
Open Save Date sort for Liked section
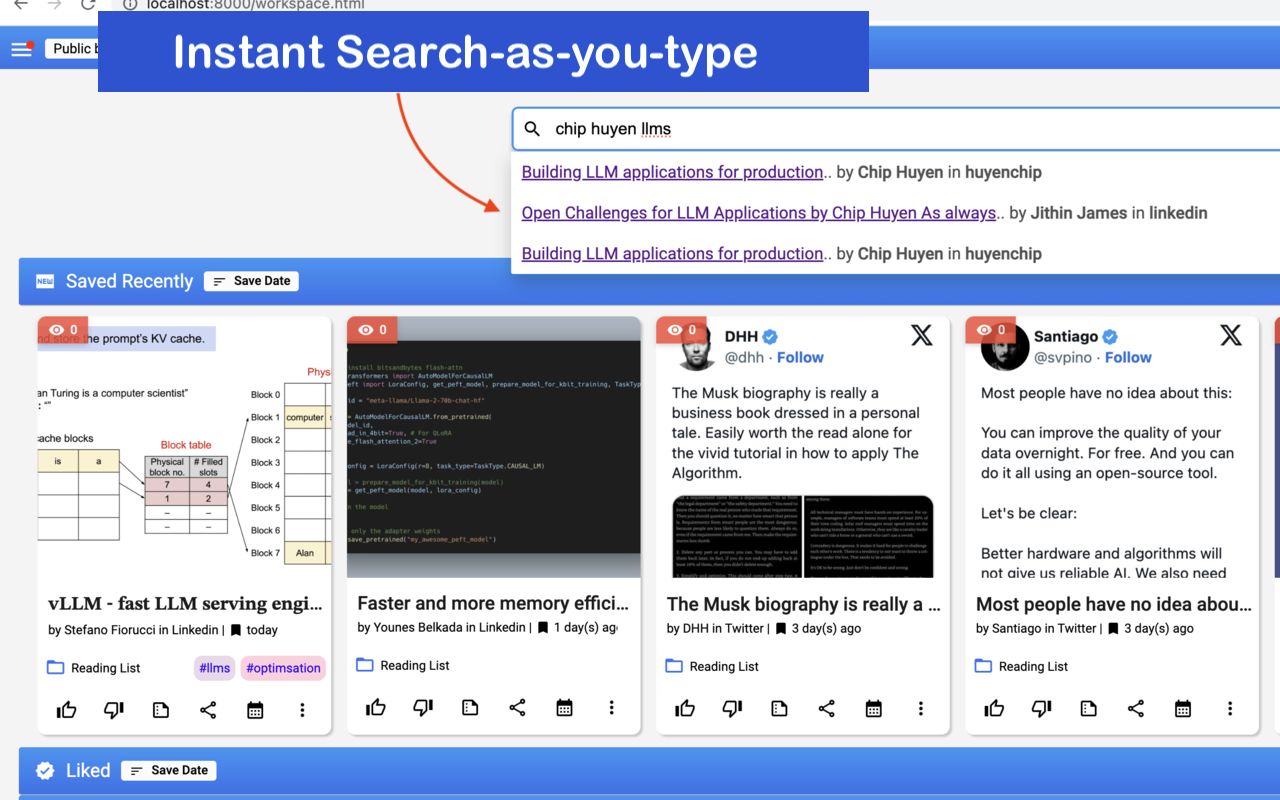169,770
